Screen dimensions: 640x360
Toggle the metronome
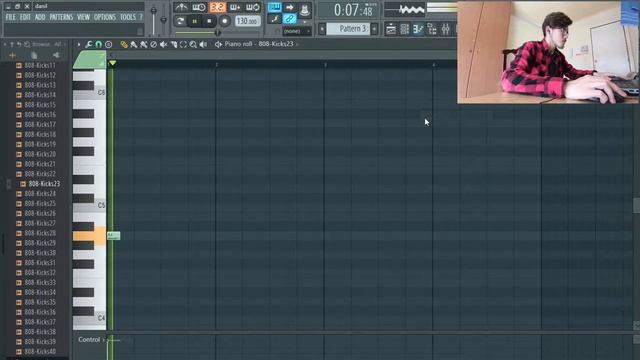(x=181, y=7)
